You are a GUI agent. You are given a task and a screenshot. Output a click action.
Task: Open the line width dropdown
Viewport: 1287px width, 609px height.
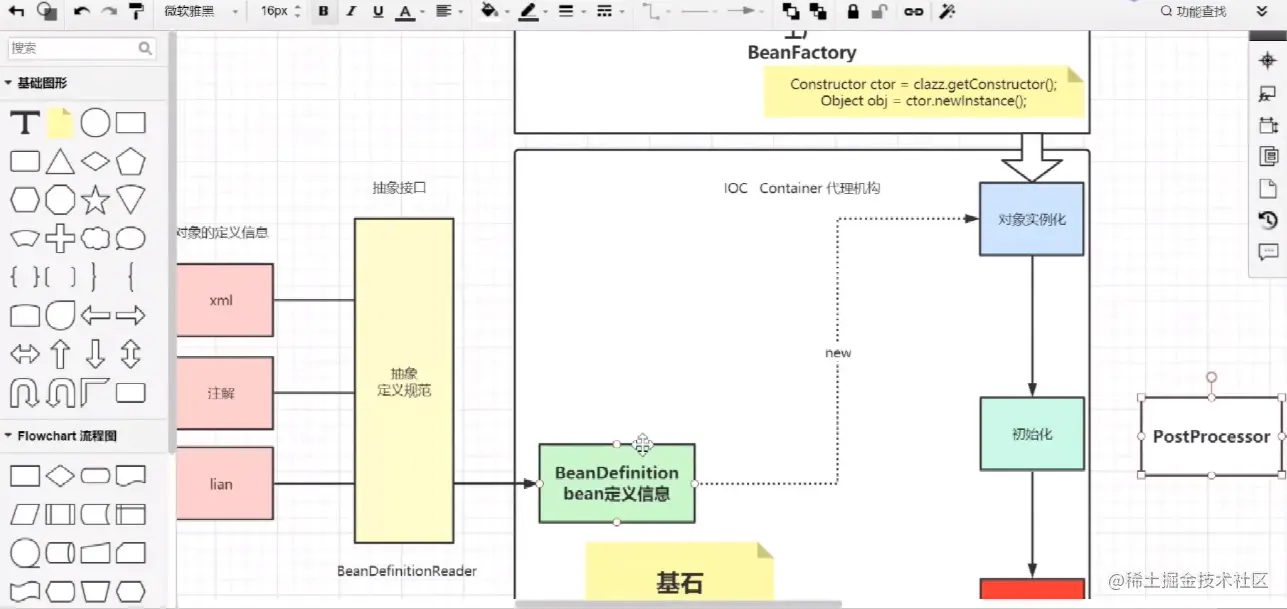pos(572,12)
